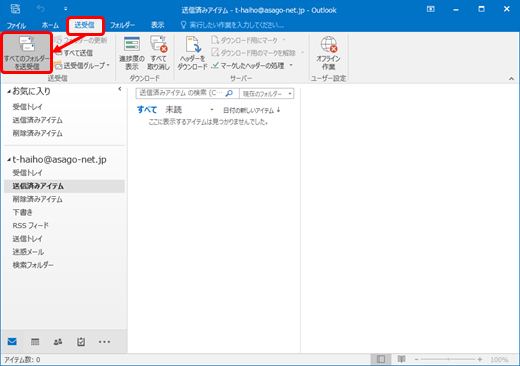This screenshot has height=366, width=520.
Task: Click zoom out minus button
Action: pyautogui.click(x=416, y=359)
